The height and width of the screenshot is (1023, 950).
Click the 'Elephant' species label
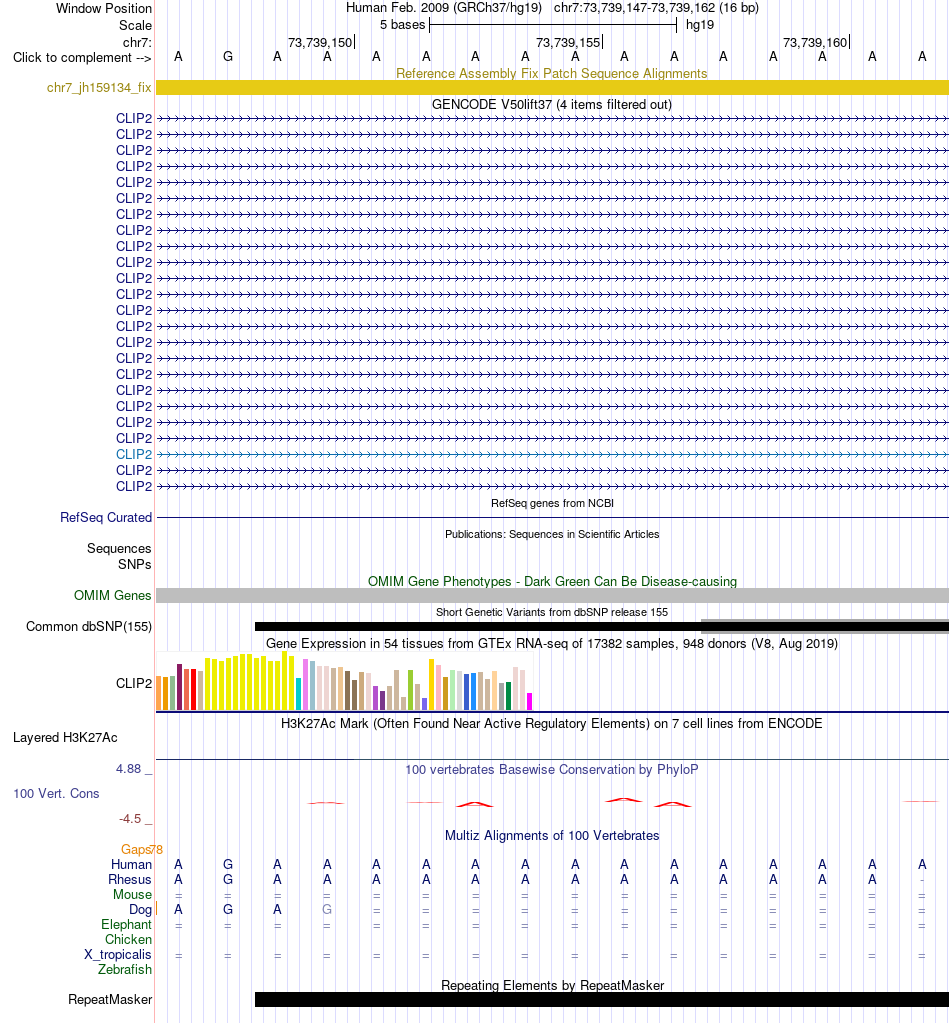tap(127, 924)
